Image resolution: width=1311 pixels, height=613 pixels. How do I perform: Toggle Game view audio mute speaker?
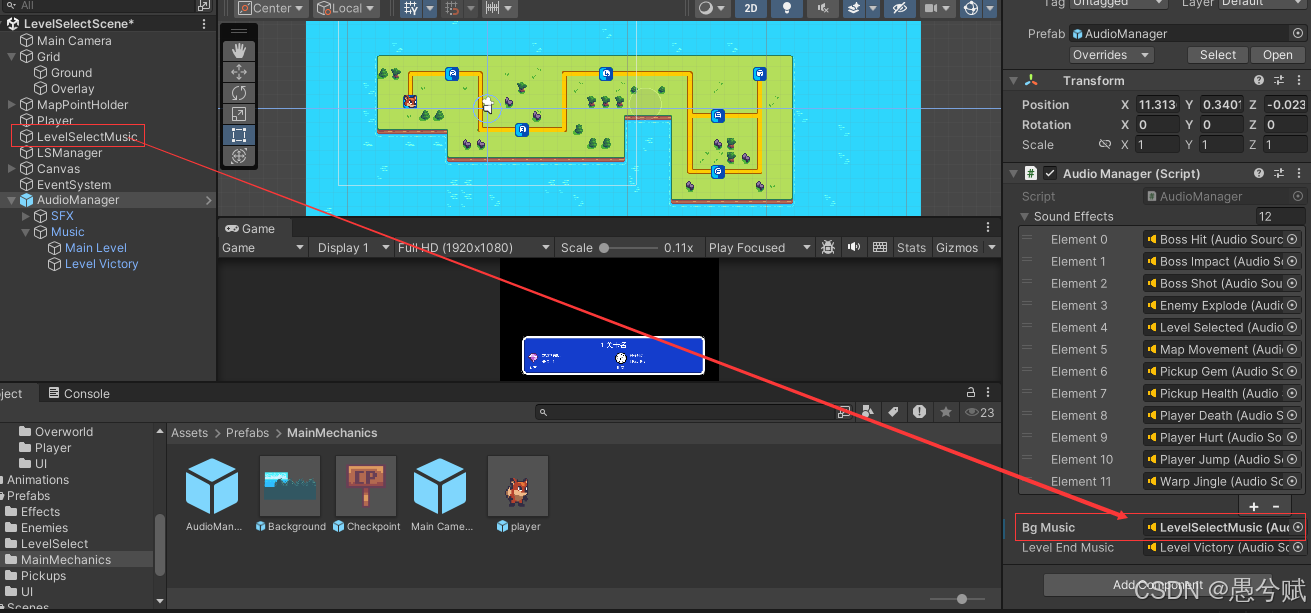pyautogui.click(x=854, y=247)
